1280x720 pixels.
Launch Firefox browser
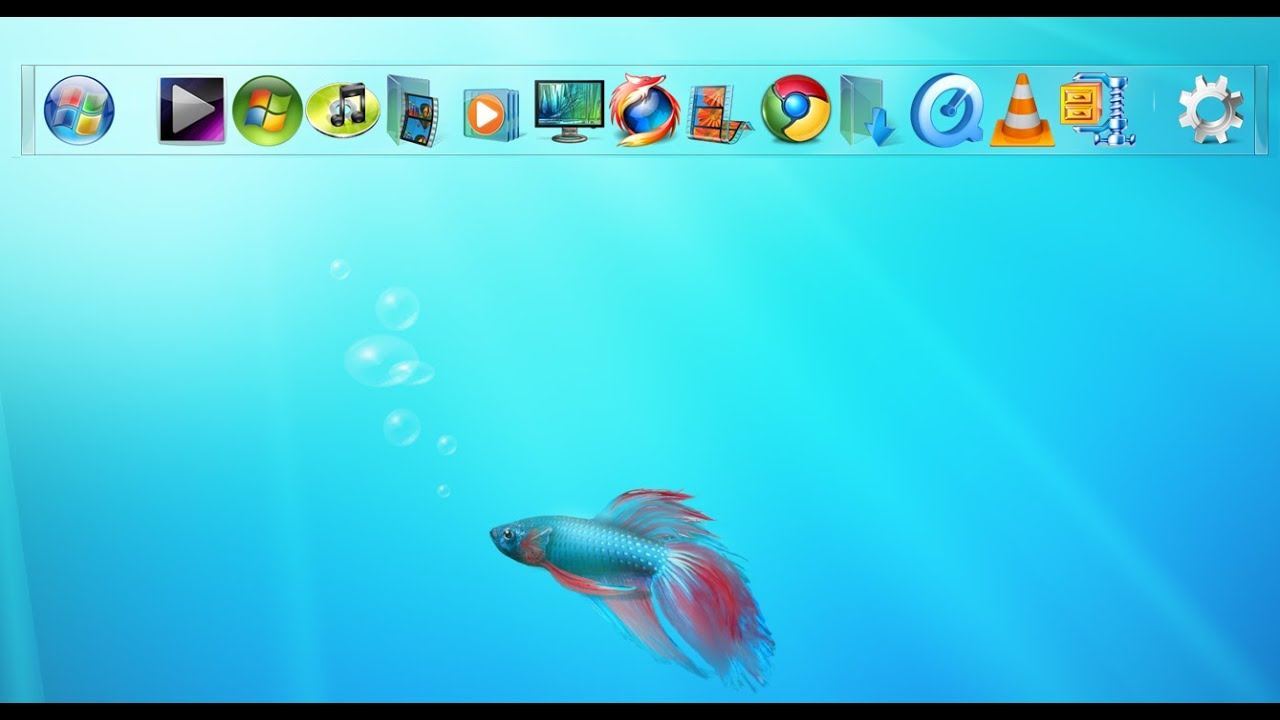(x=645, y=110)
